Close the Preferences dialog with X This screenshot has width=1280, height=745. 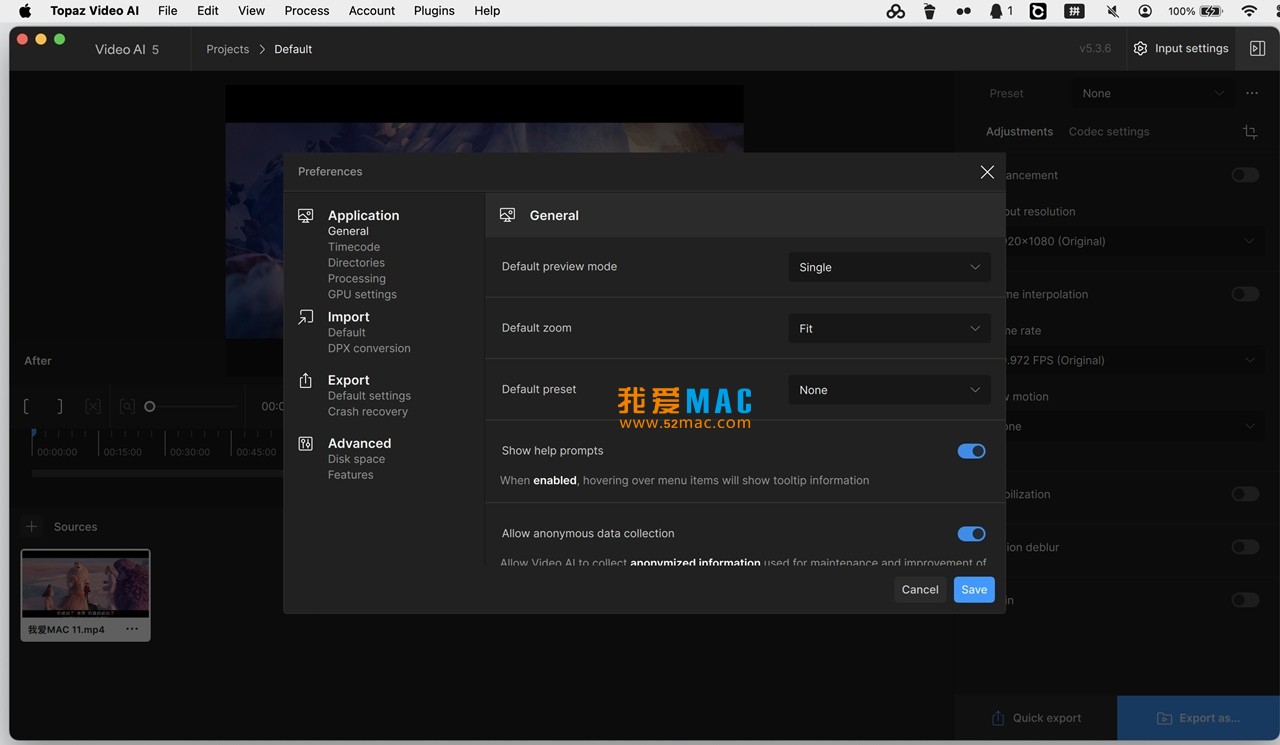[987, 172]
